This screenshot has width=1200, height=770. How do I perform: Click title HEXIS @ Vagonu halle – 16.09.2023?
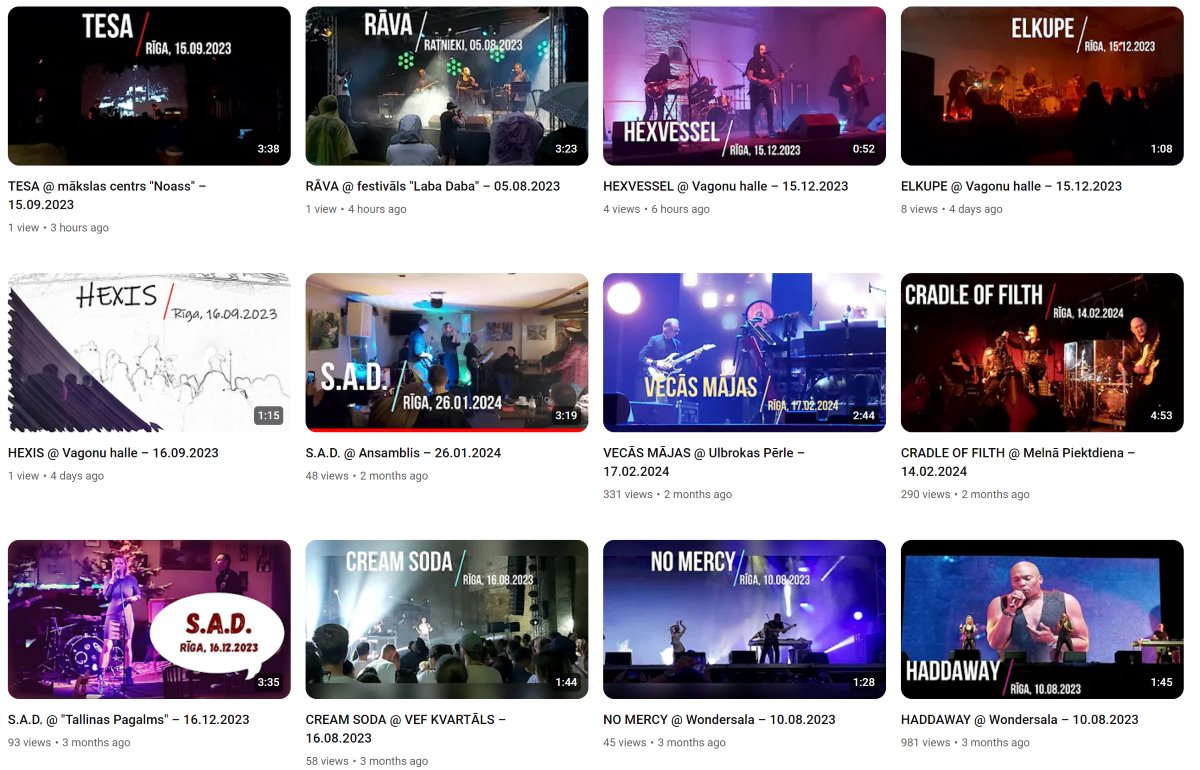point(113,453)
